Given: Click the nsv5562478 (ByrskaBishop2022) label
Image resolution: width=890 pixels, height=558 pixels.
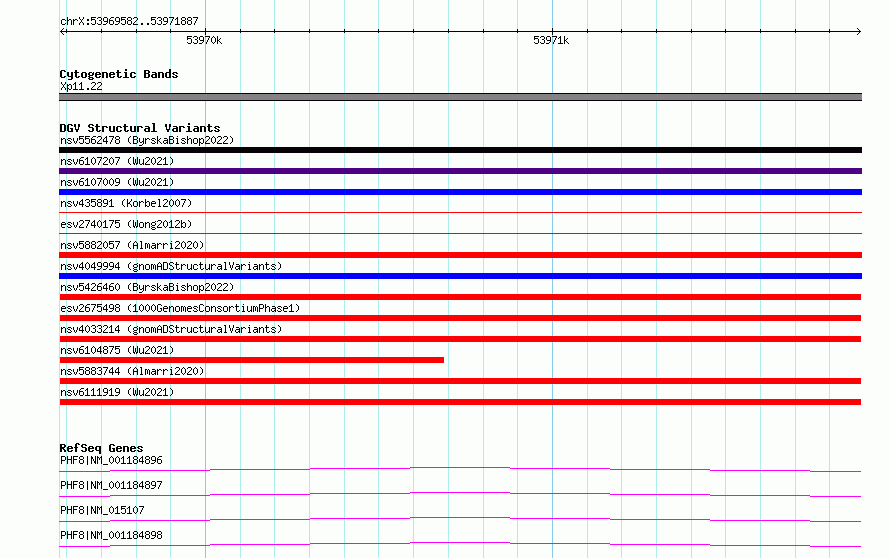Looking at the screenshot, I should click(x=147, y=140).
